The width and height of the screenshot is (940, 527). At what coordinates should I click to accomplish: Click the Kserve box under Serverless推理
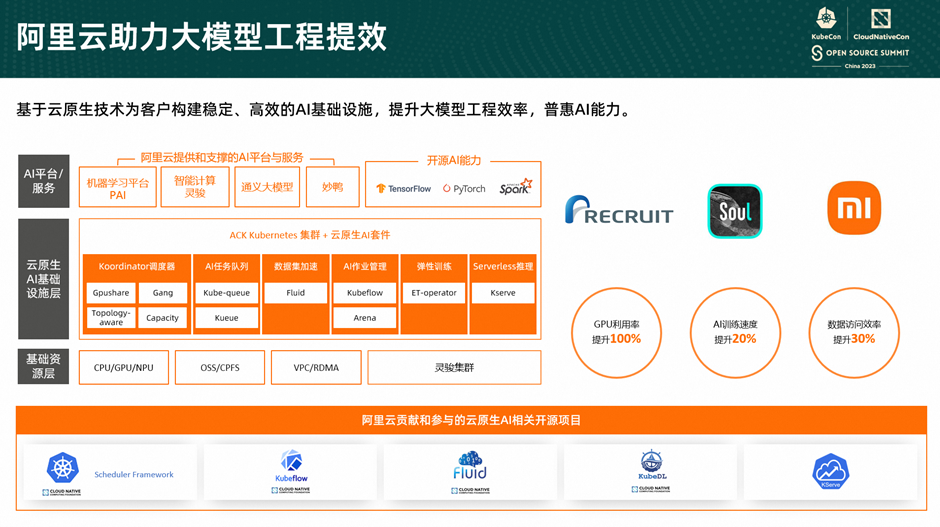pyautogui.click(x=503, y=293)
